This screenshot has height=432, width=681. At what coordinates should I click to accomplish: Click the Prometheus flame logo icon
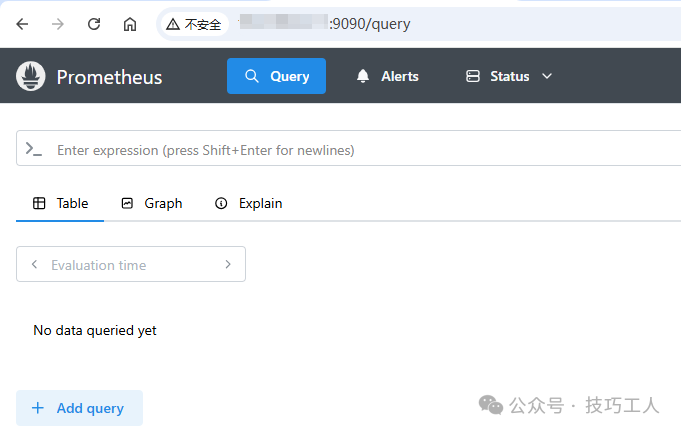[32, 76]
